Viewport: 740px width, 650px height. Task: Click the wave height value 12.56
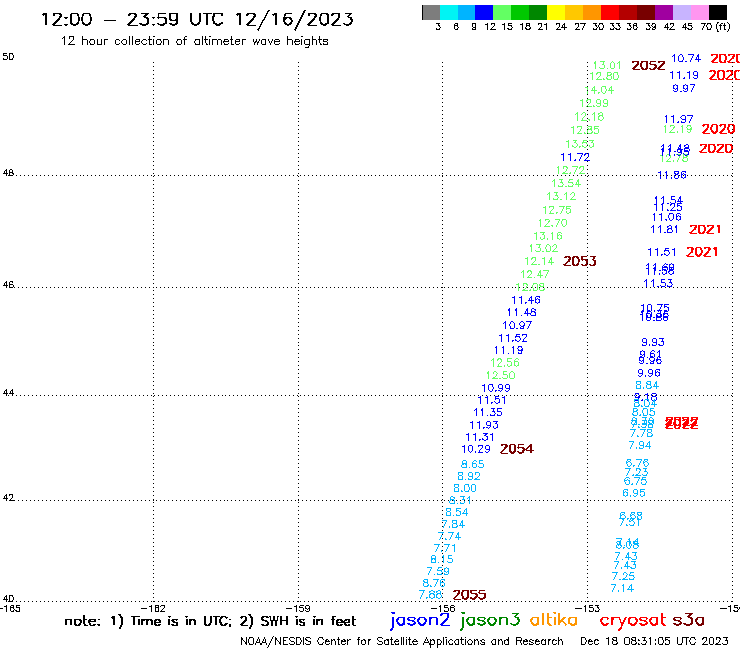(505, 363)
